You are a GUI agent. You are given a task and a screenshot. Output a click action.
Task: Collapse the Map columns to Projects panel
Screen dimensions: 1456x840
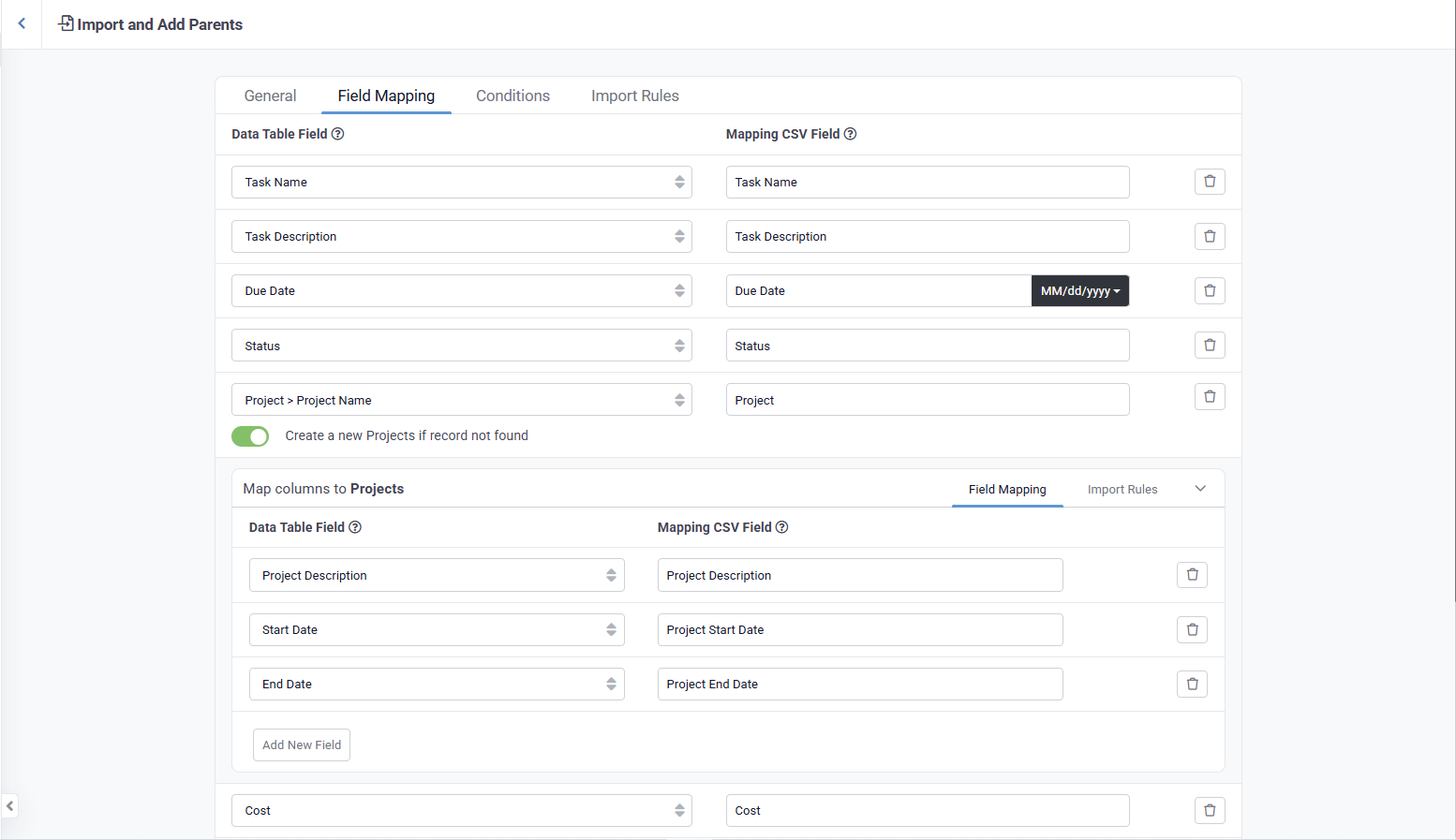point(1200,489)
